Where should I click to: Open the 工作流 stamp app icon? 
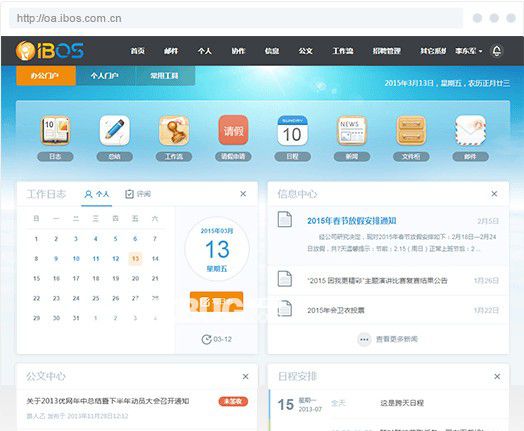(x=174, y=131)
